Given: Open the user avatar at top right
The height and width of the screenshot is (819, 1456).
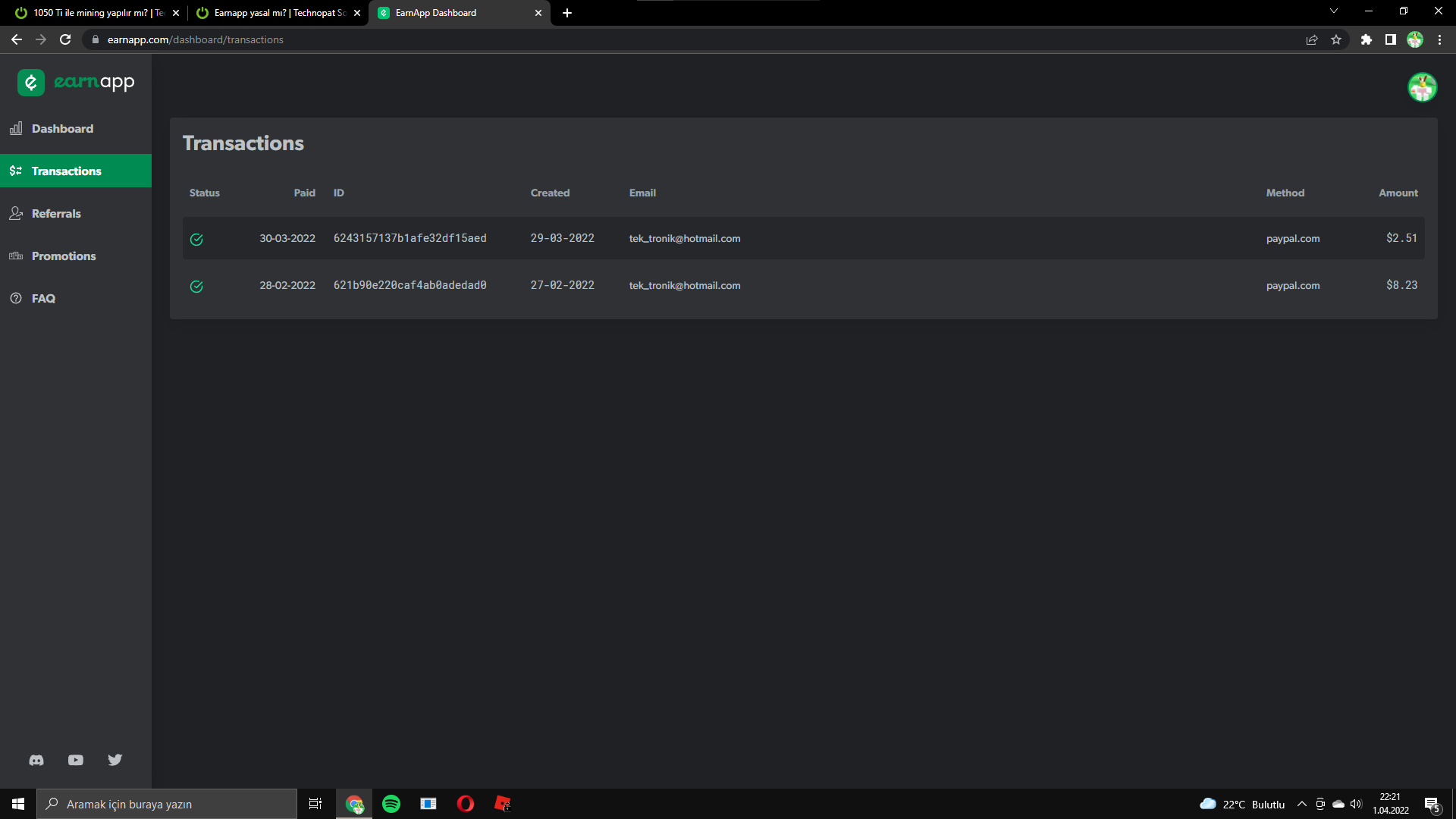Looking at the screenshot, I should click(x=1422, y=87).
